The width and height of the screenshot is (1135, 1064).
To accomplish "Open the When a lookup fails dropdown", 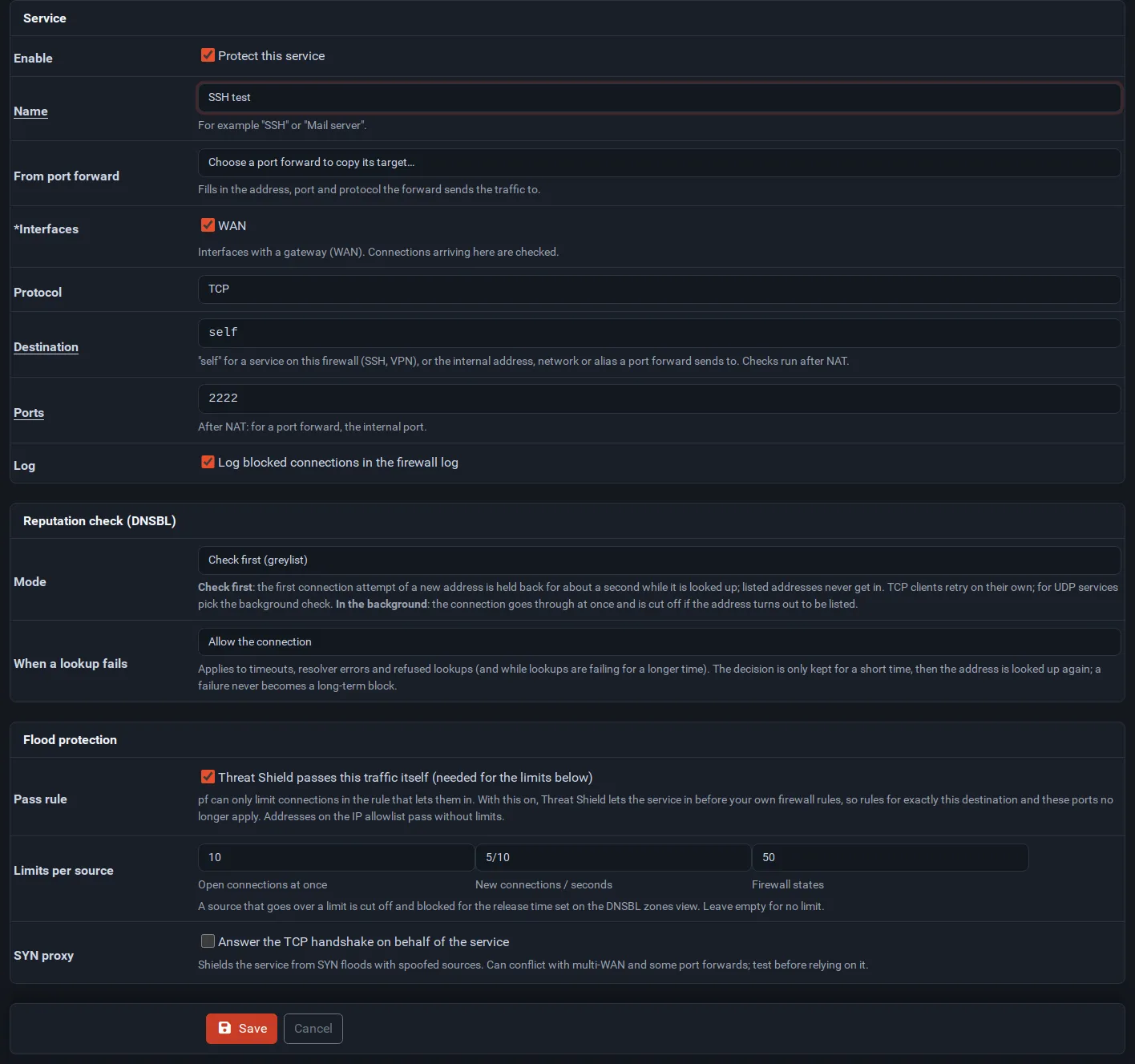I will tap(659, 642).
